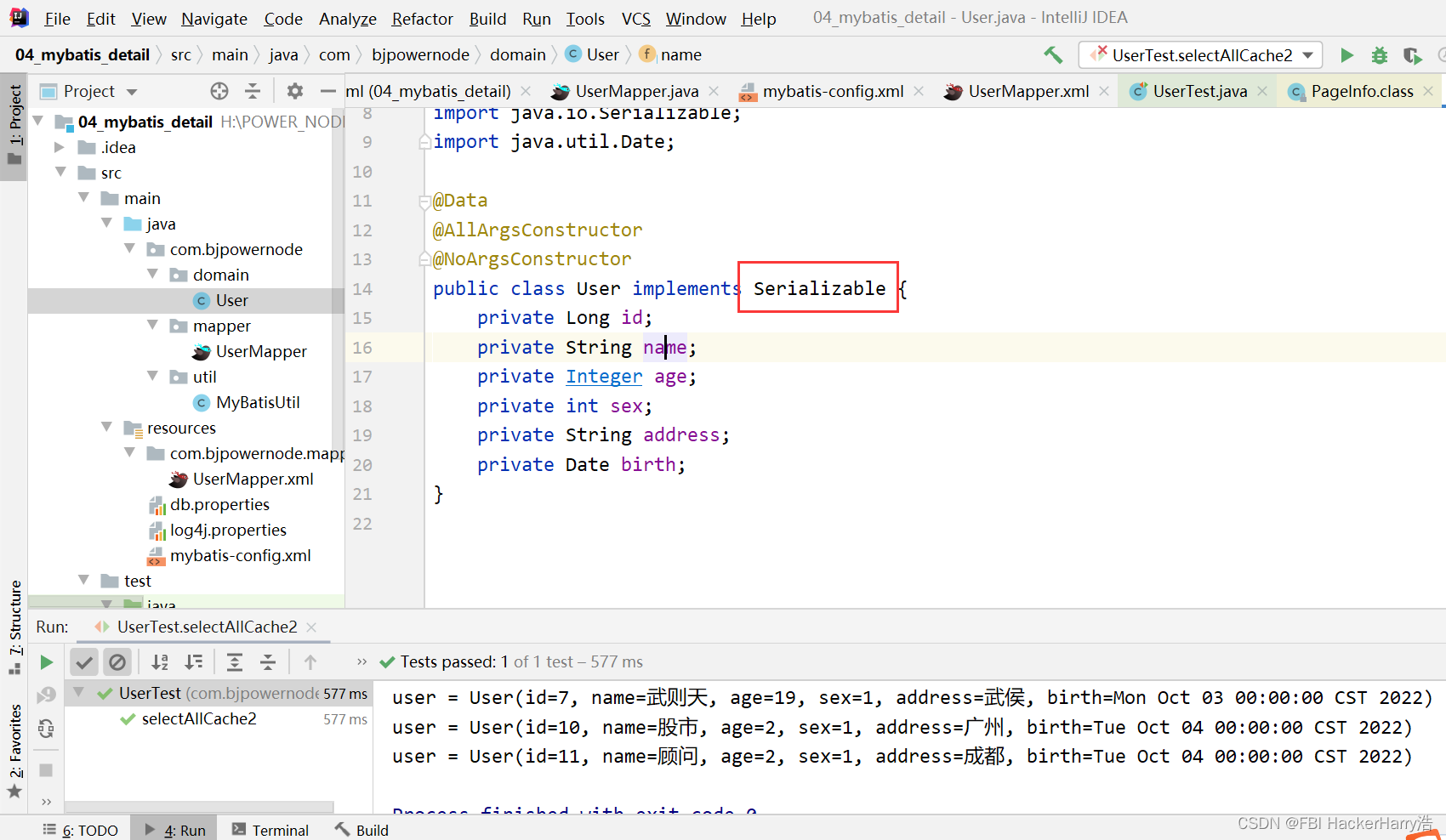The image size is (1446, 840).
Task: Open the Analyze menu
Action: tap(347, 19)
